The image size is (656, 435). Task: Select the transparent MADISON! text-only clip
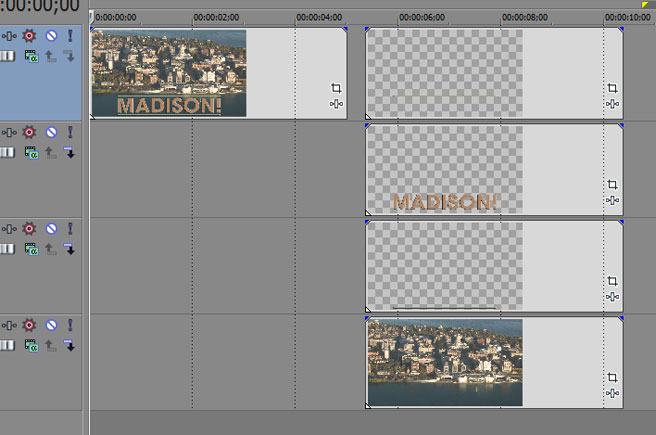coord(495,170)
